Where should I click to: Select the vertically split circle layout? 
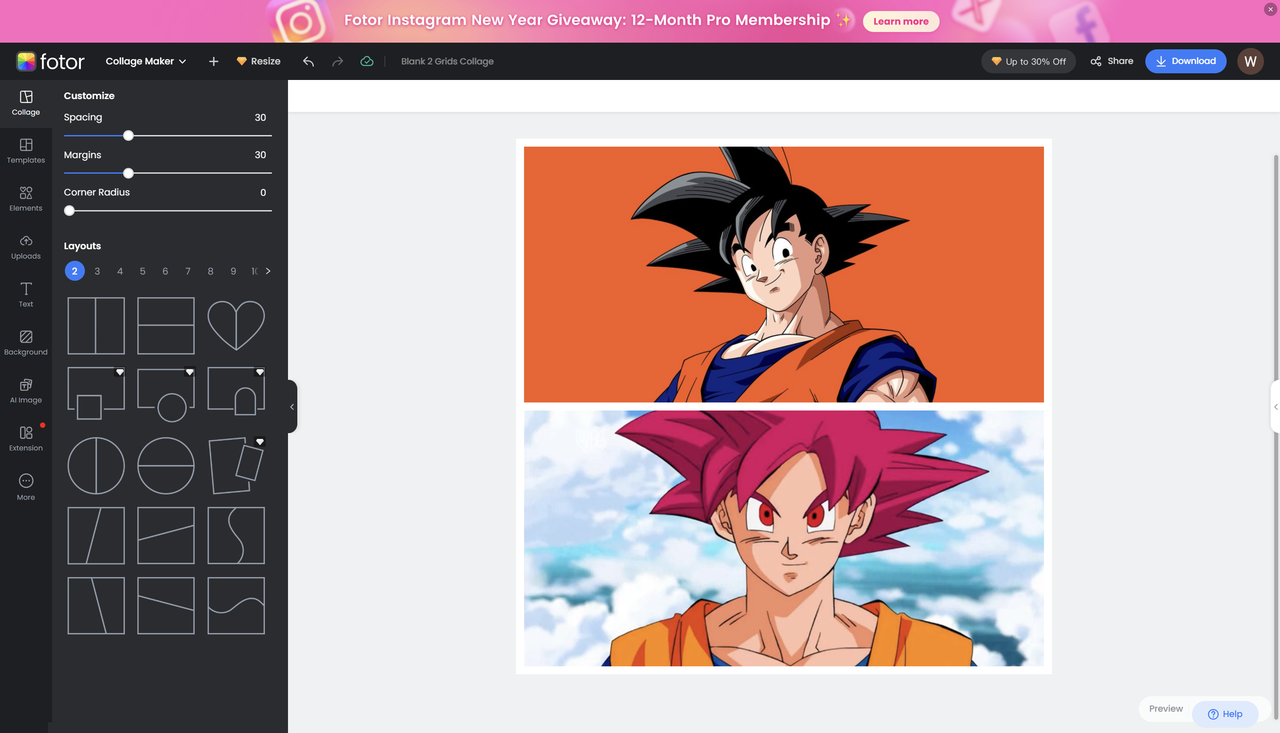coord(96,466)
